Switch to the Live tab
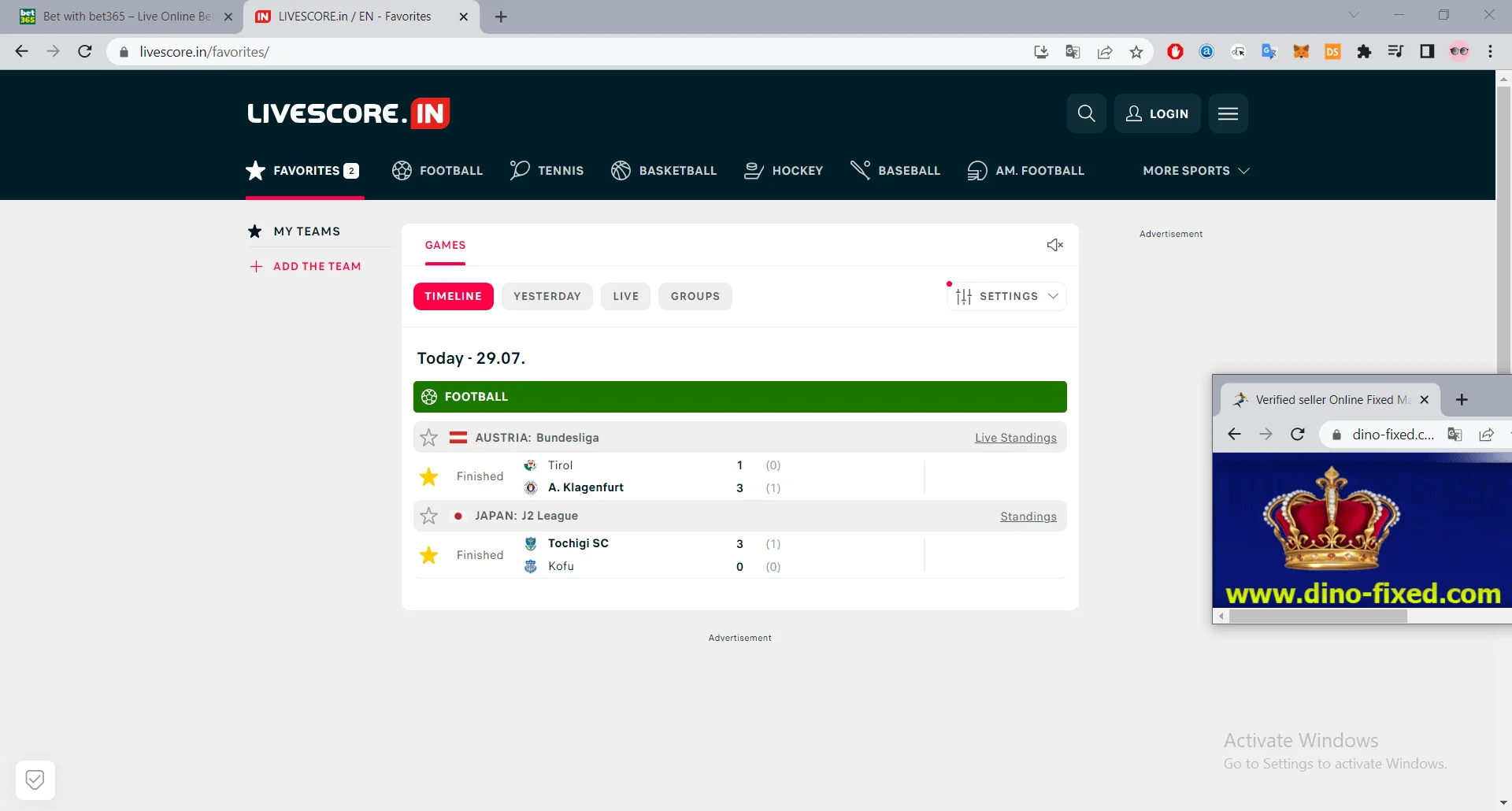The height and width of the screenshot is (811, 1512). (625, 296)
